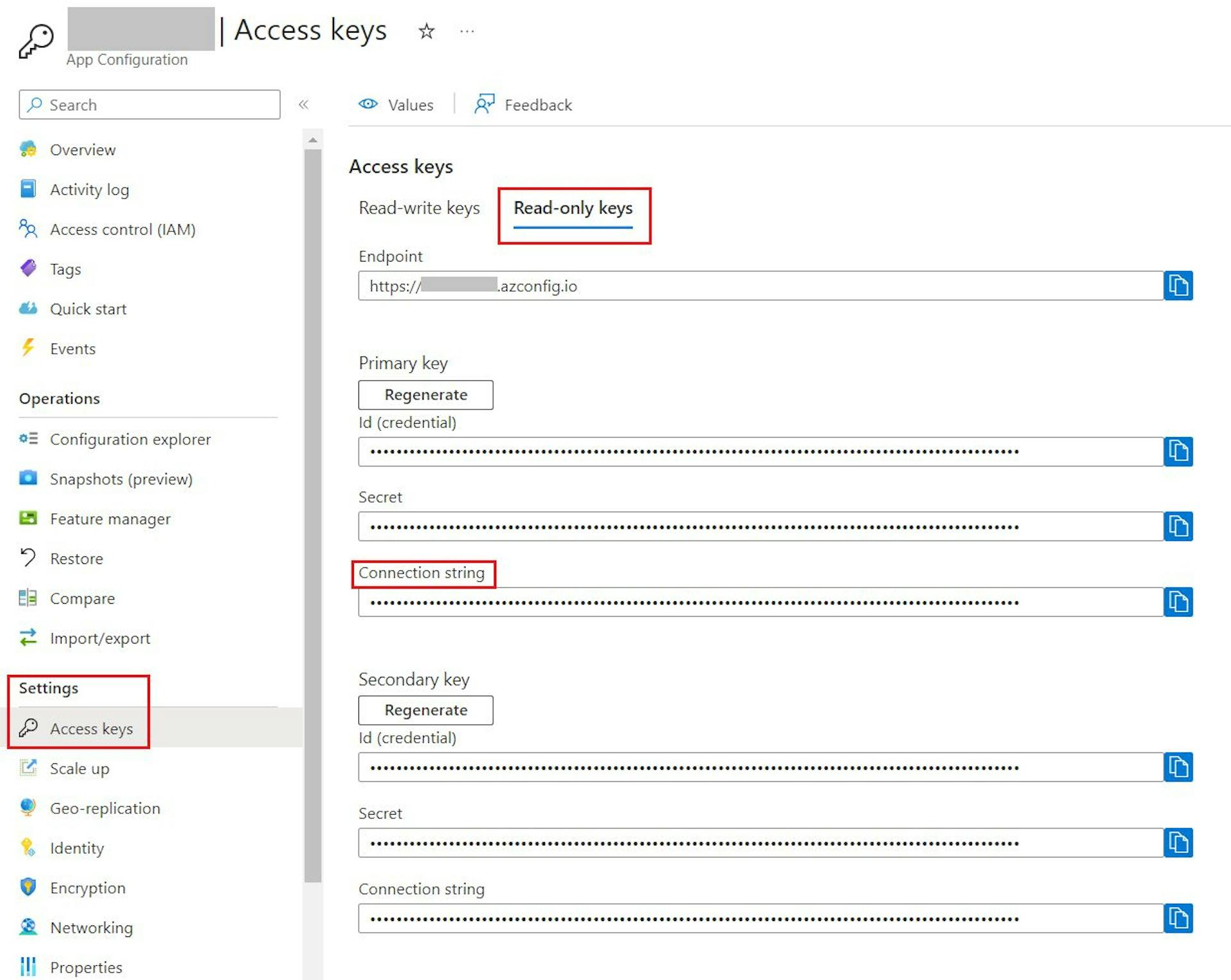1231x980 pixels.
Task: Copy the Endpoint URL
Action: pos(1178,286)
